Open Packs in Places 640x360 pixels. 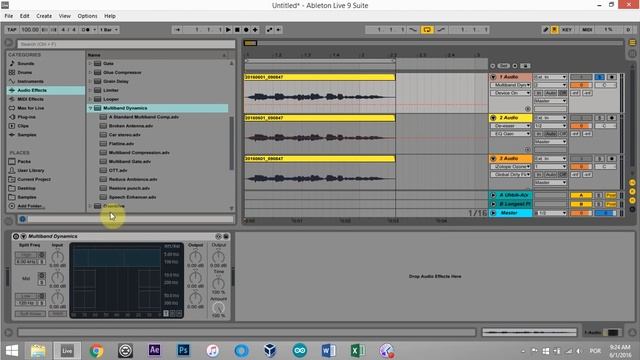[24, 161]
